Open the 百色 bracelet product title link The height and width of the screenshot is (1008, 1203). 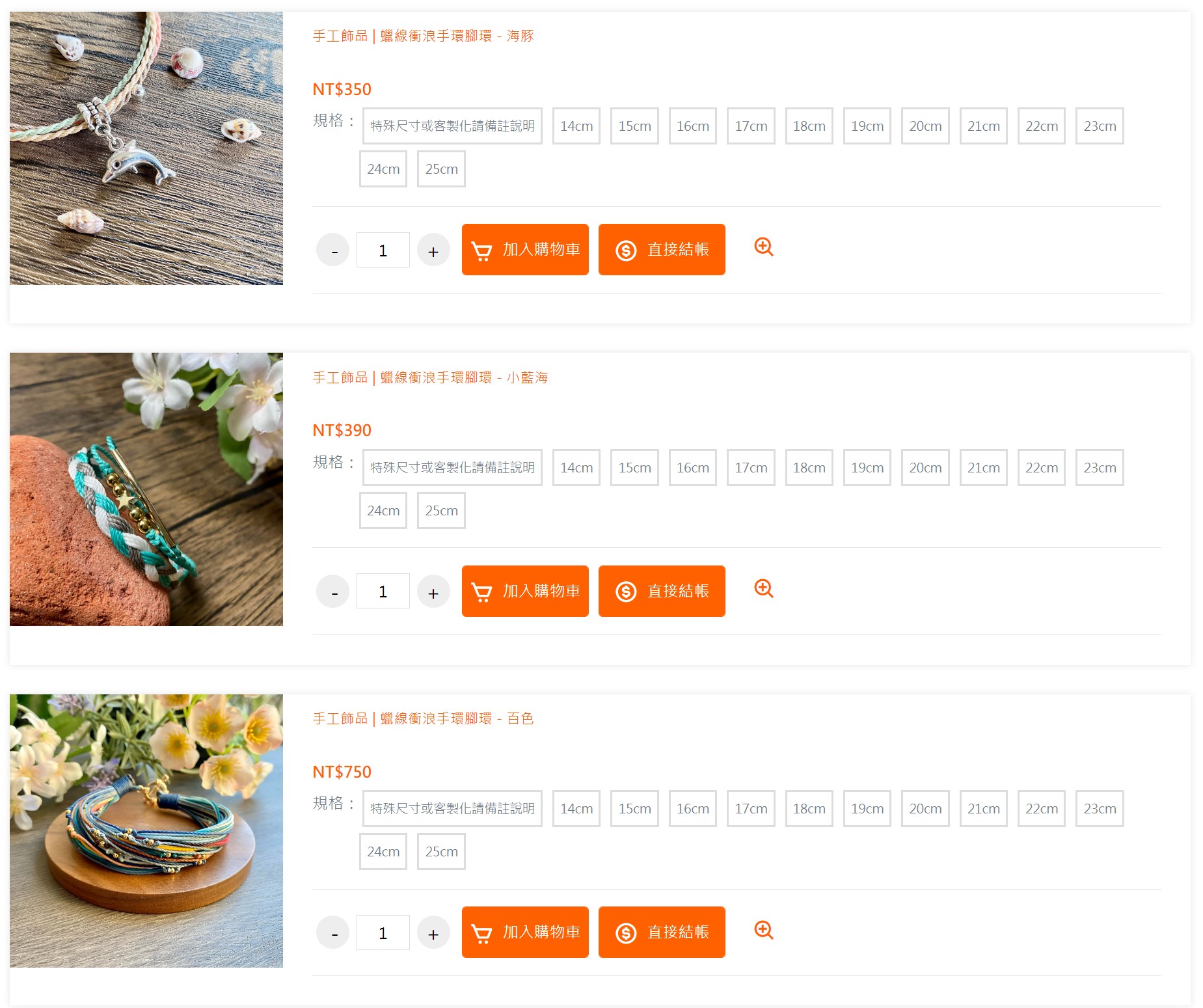click(x=423, y=719)
